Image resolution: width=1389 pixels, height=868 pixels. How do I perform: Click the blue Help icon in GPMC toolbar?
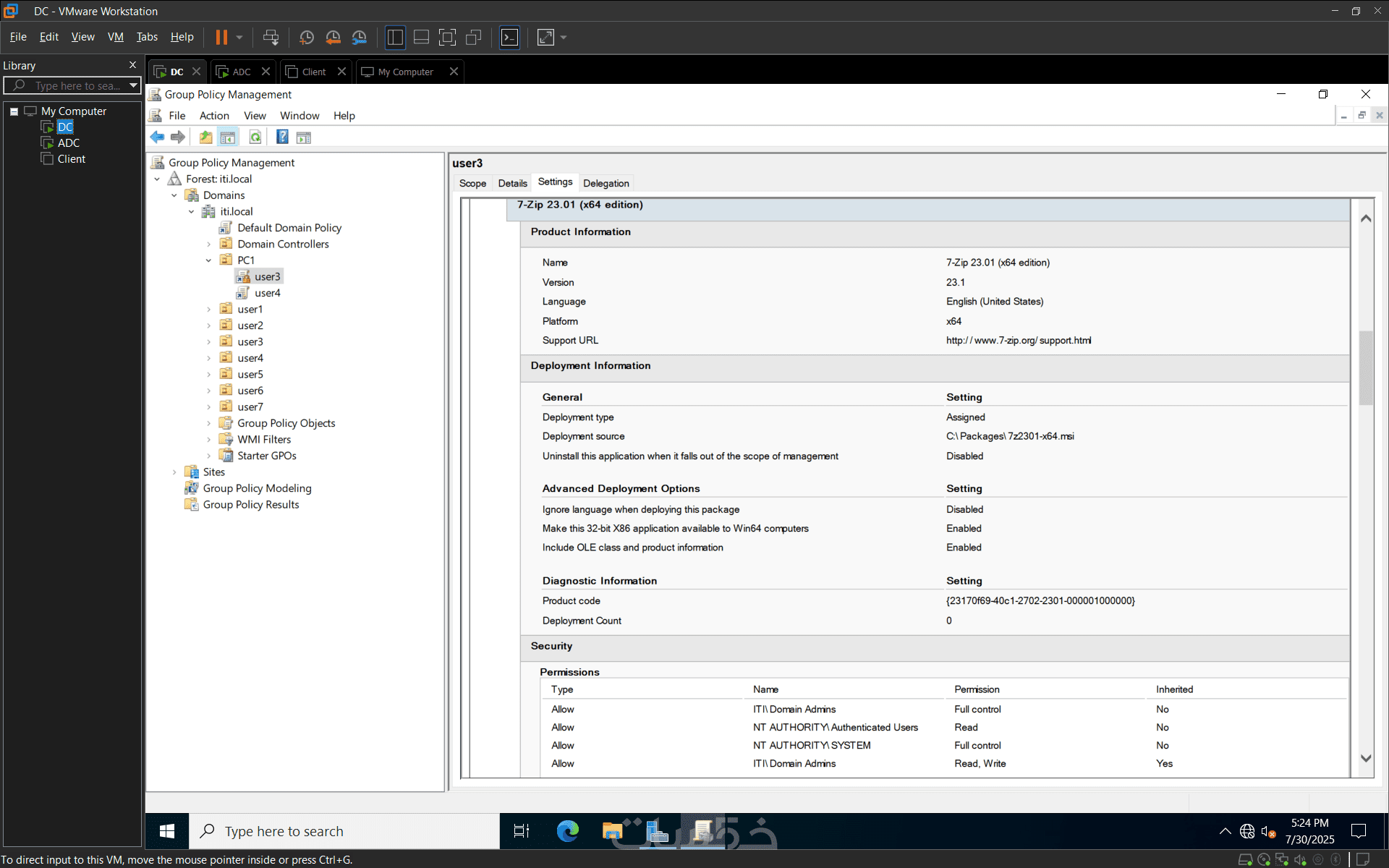click(x=282, y=137)
